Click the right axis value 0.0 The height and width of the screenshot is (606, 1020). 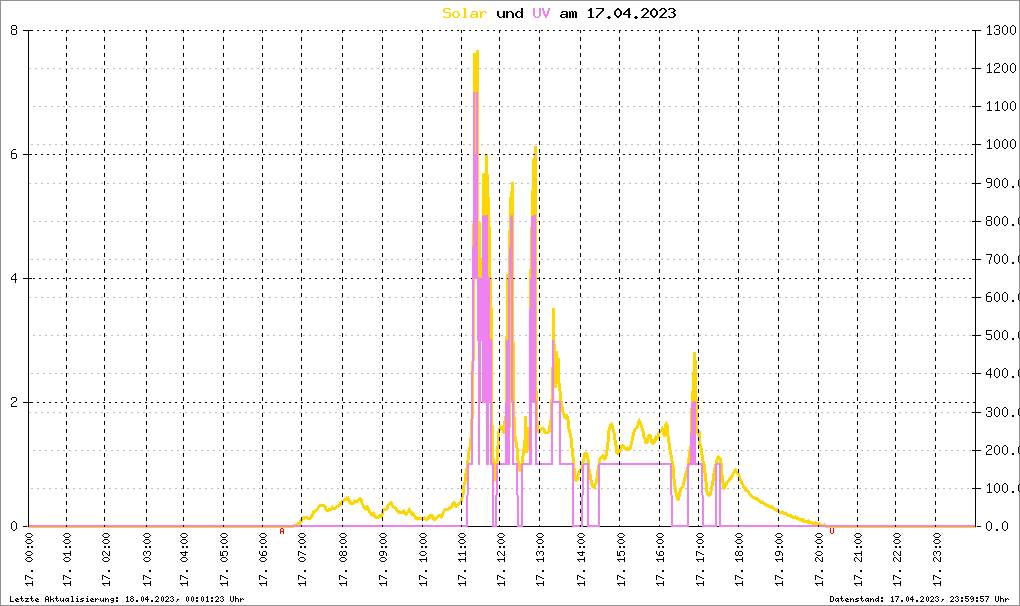[997, 526]
